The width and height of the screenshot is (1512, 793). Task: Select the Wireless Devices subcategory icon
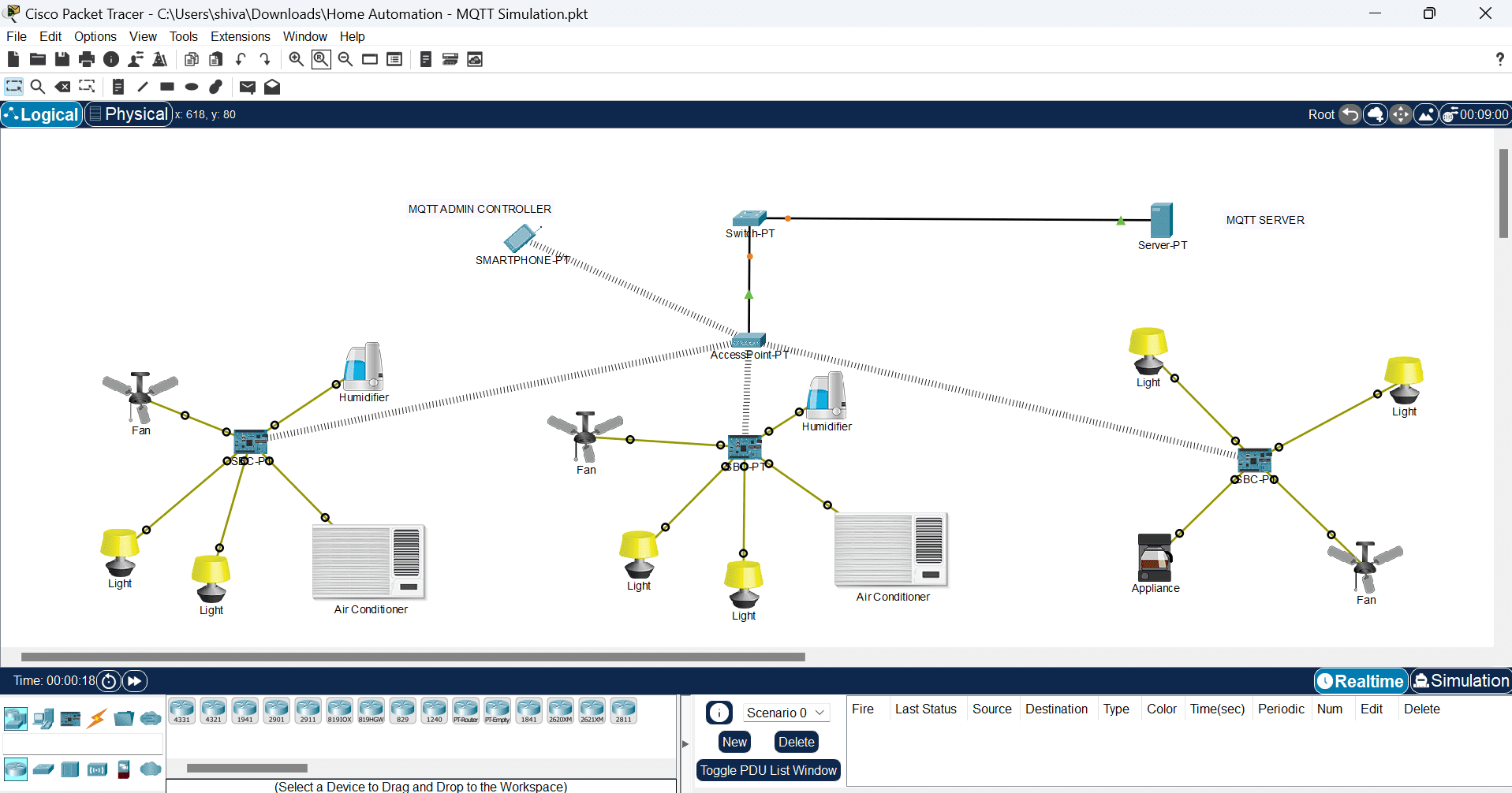[x=97, y=769]
